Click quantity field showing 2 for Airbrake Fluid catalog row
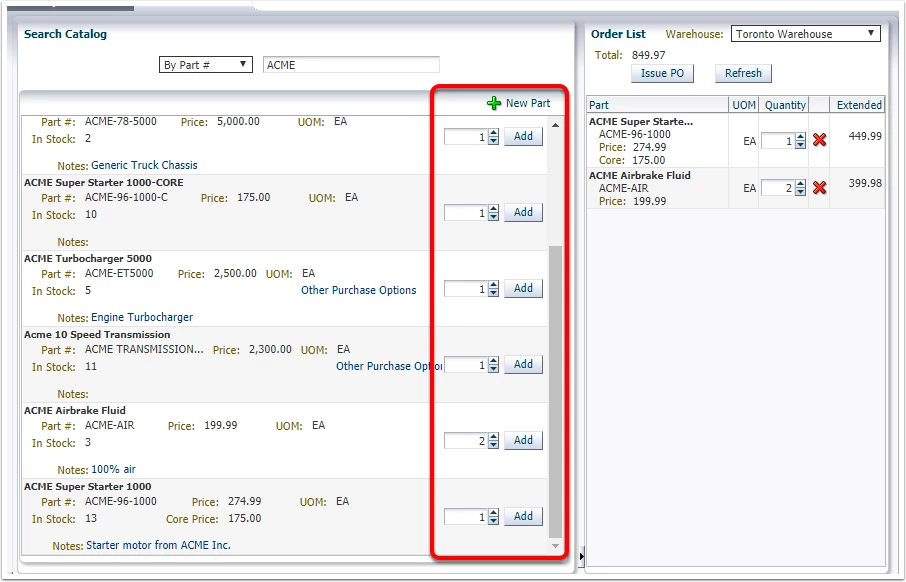This screenshot has width=906, height=582. pos(466,441)
